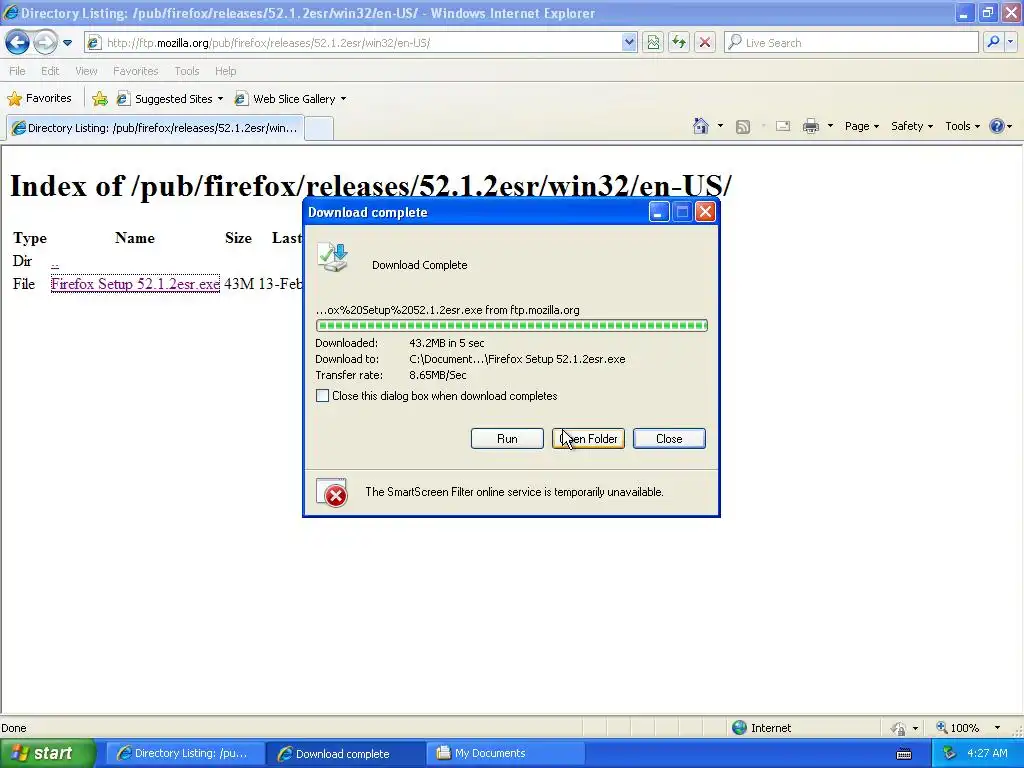Switch to Download complete taskbar button
Screen dimensions: 1024x768
(x=344, y=753)
